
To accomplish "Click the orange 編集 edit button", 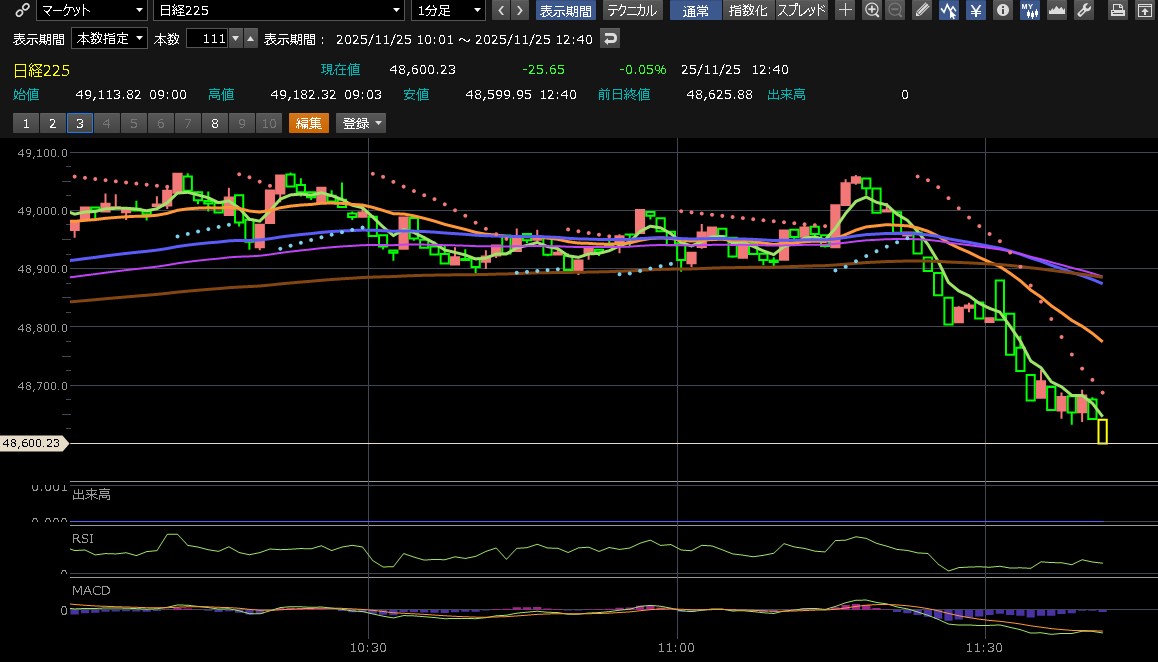I will point(308,123).
